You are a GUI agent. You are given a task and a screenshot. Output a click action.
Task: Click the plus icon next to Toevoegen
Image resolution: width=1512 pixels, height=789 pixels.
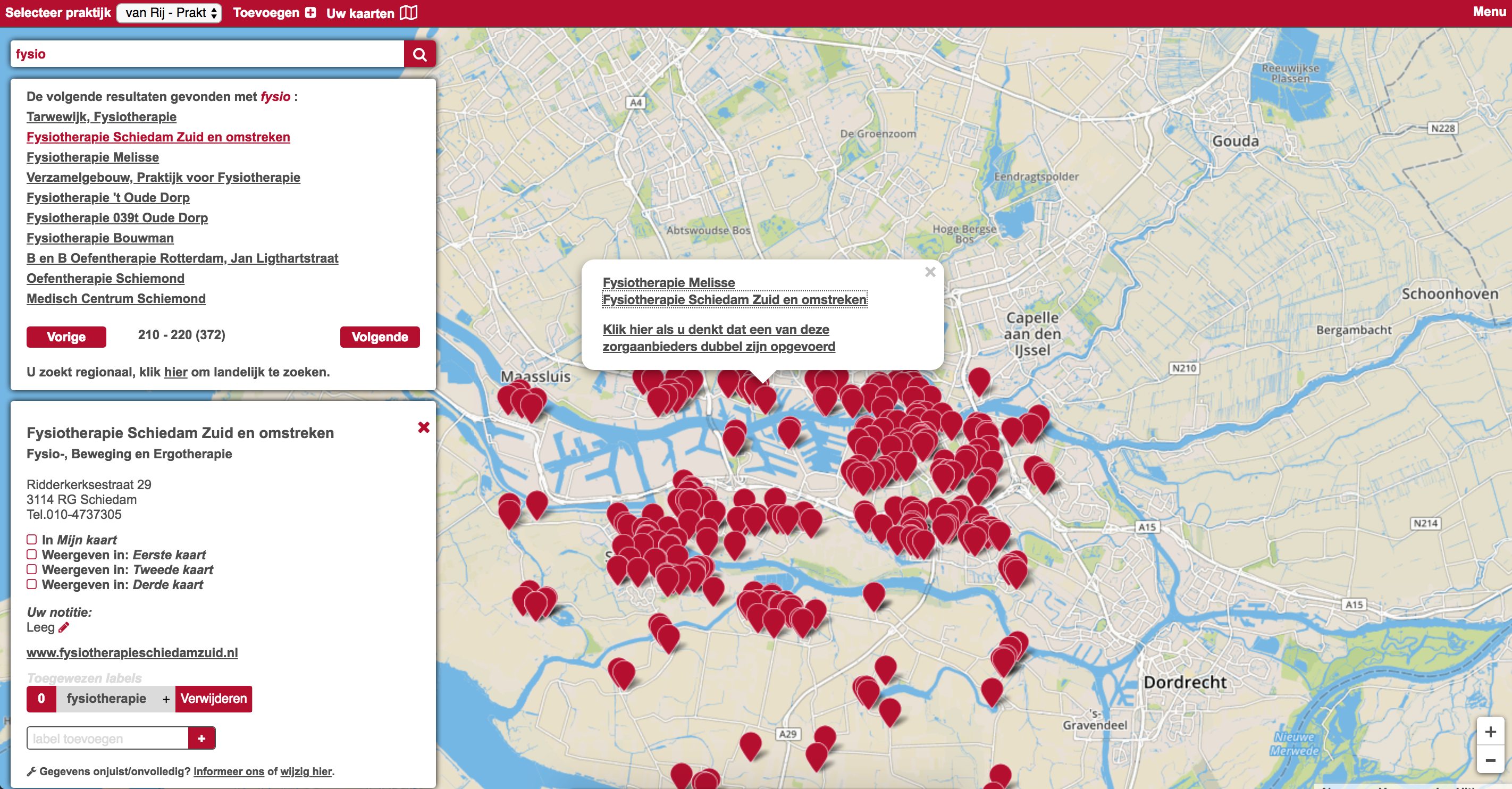coord(310,12)
